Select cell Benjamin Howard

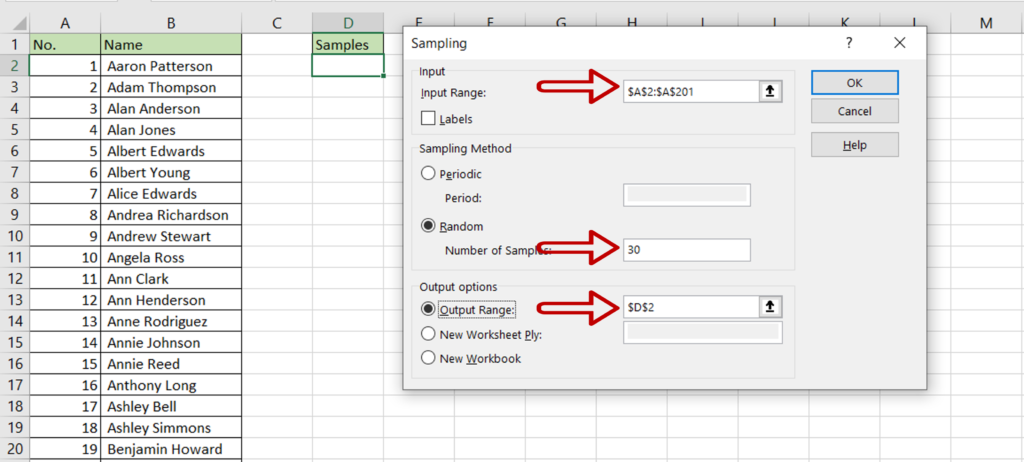coord(171,449)
